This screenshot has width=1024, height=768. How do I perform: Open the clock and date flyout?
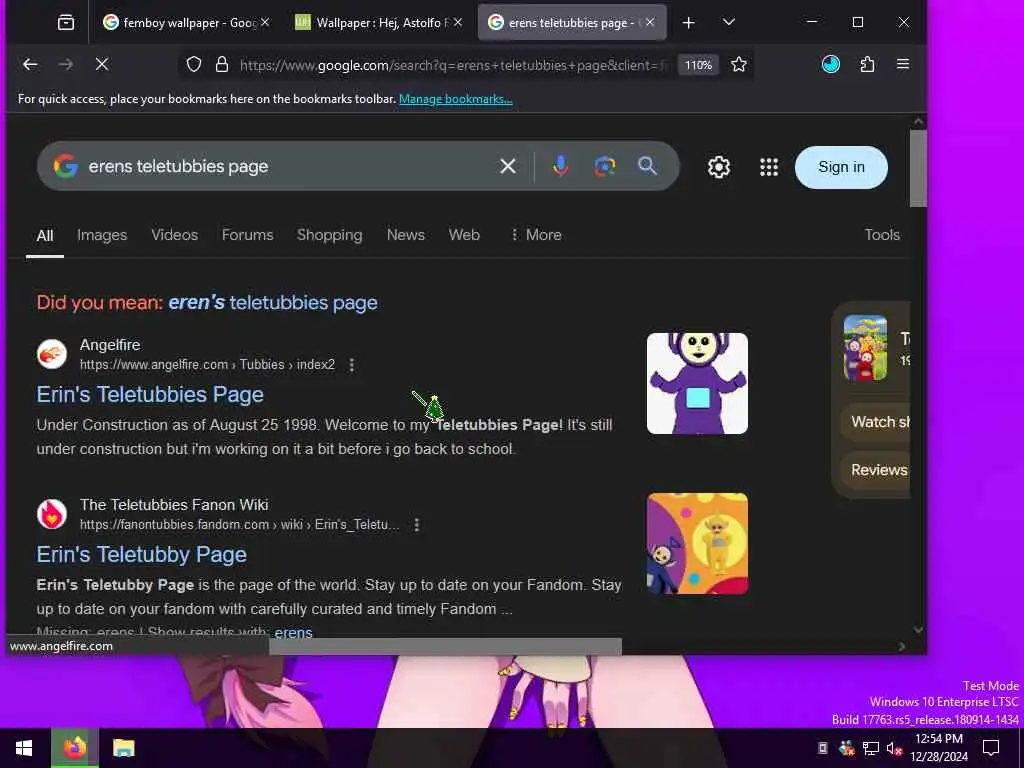click(939, 748)
